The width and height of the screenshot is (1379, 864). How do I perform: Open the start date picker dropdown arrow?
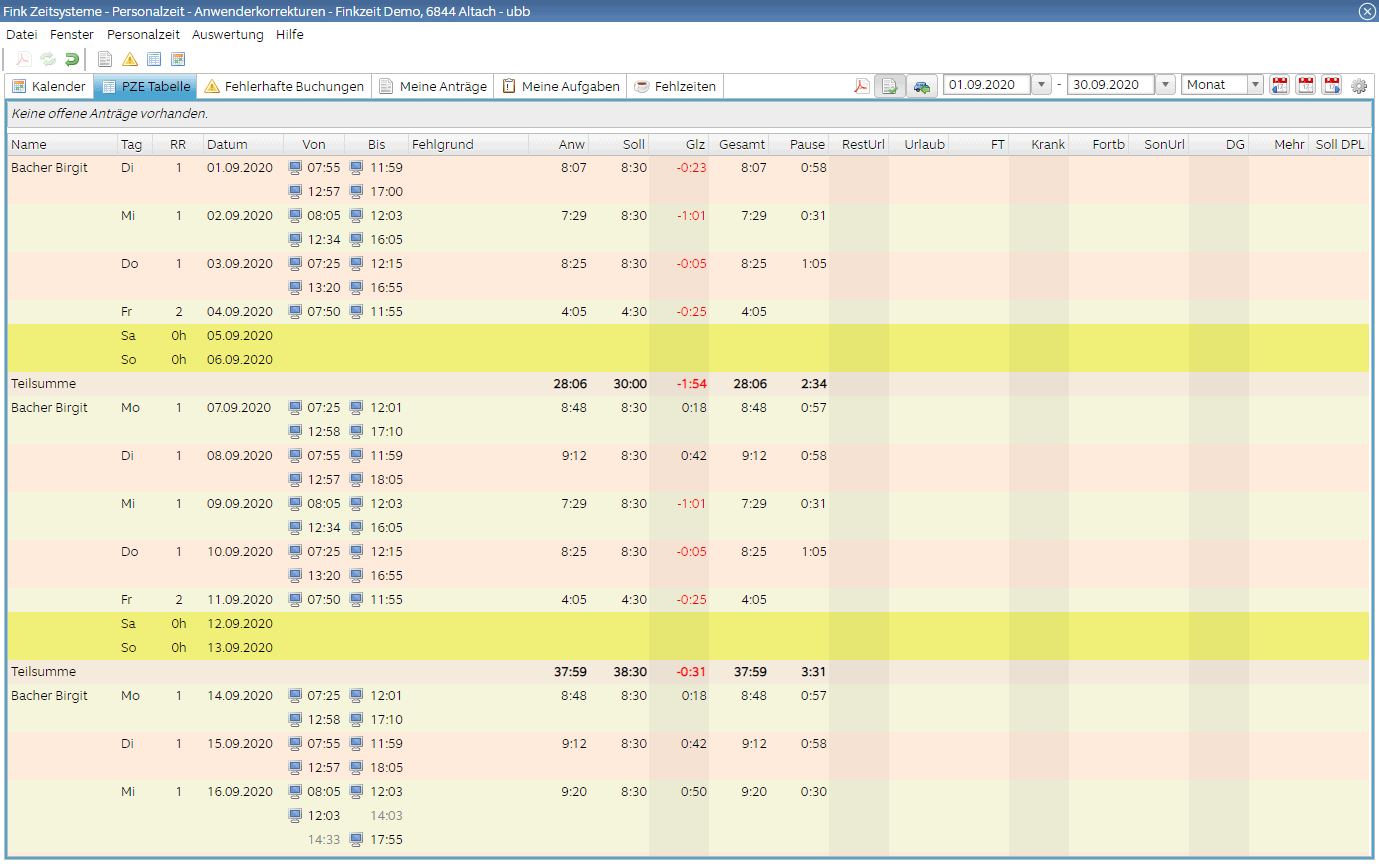1042,85
